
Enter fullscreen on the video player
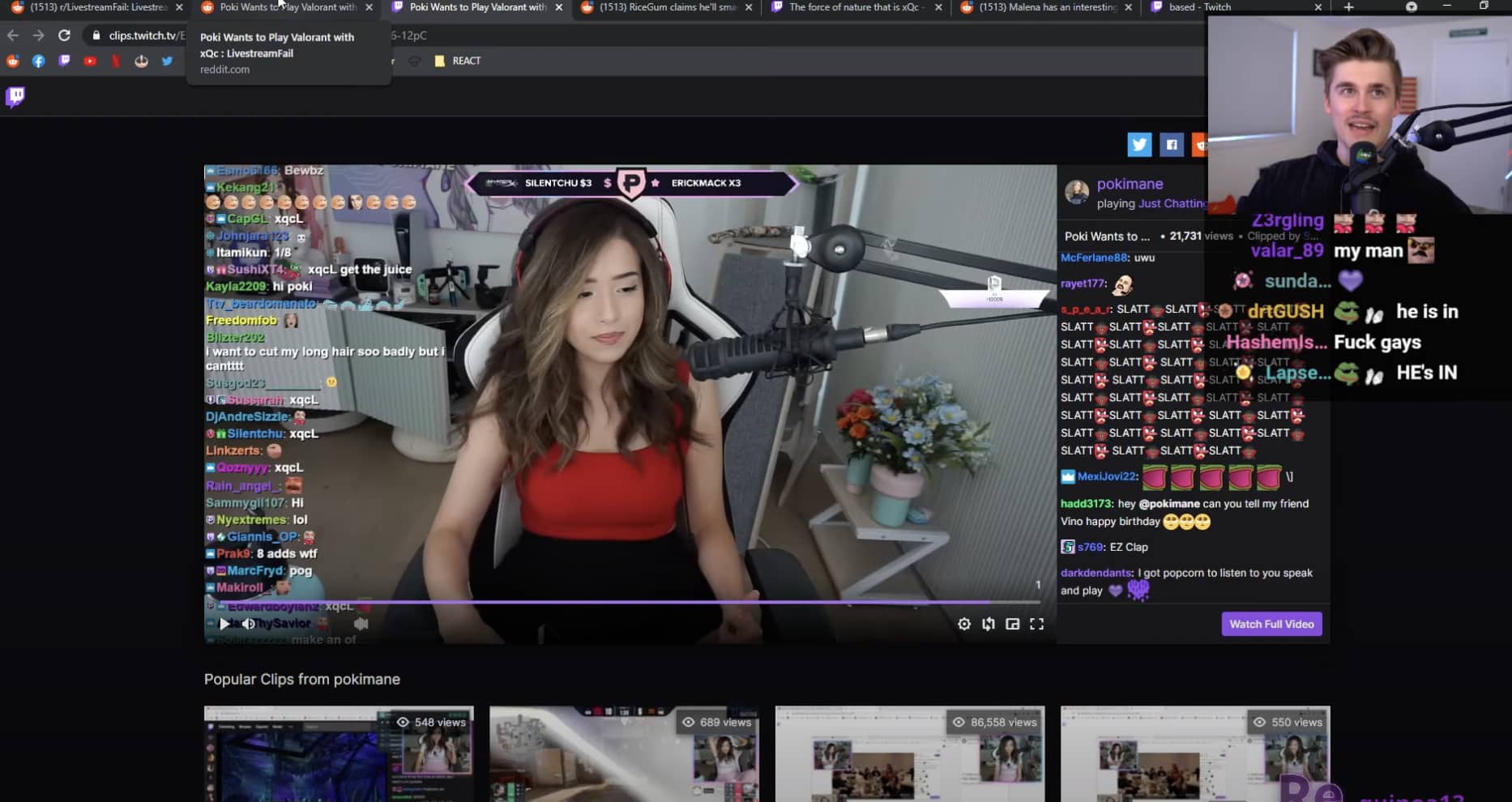1037,624
